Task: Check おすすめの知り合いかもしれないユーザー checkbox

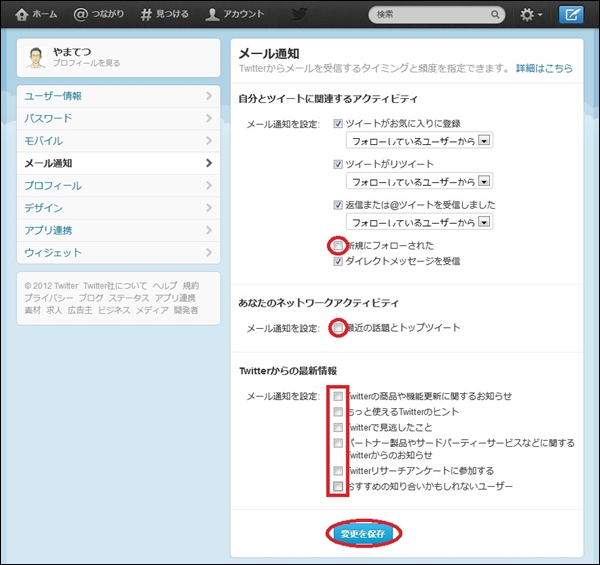Action: pos(338,486)
